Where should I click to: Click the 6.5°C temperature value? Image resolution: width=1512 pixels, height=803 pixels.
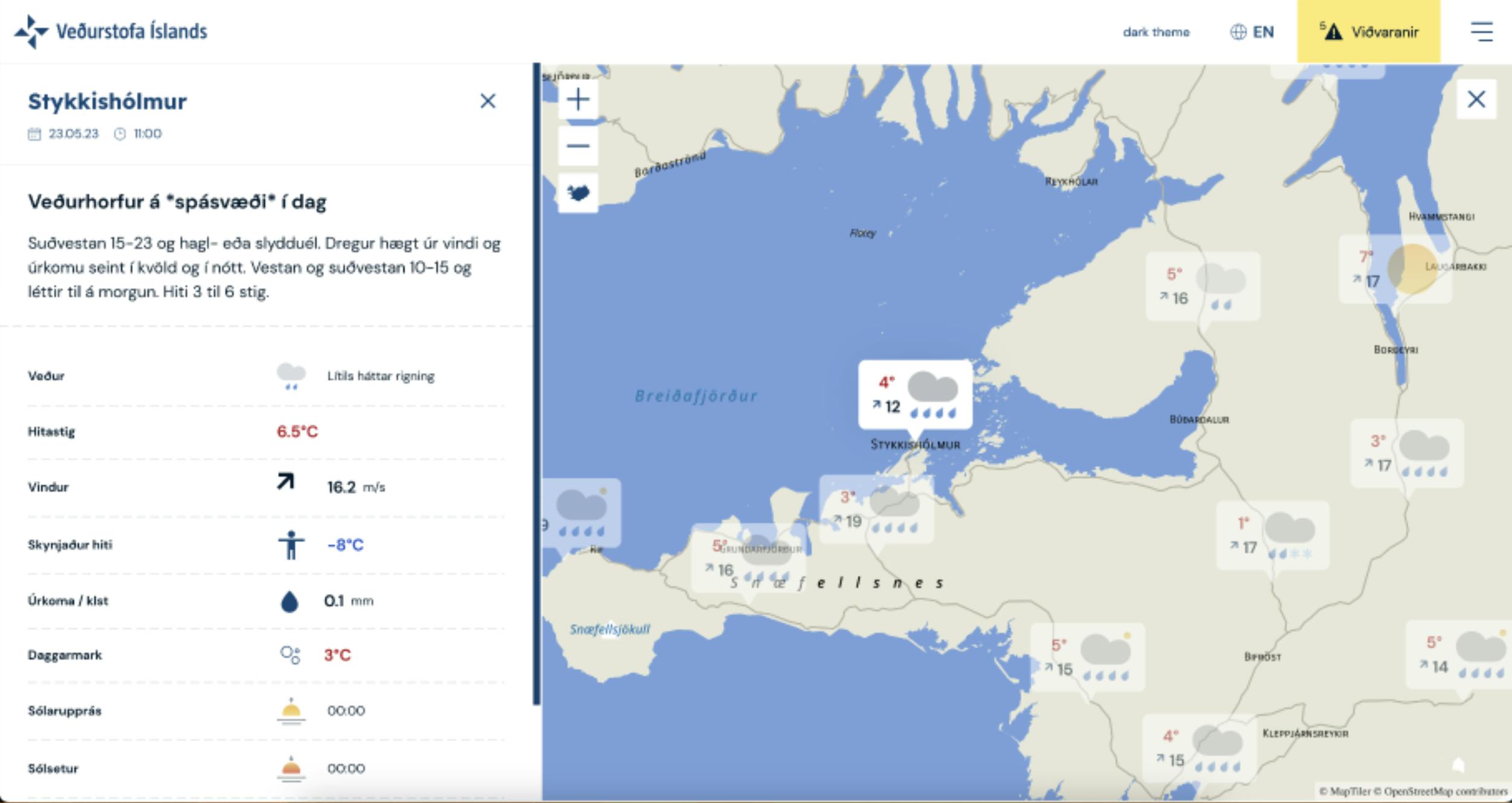297,431
